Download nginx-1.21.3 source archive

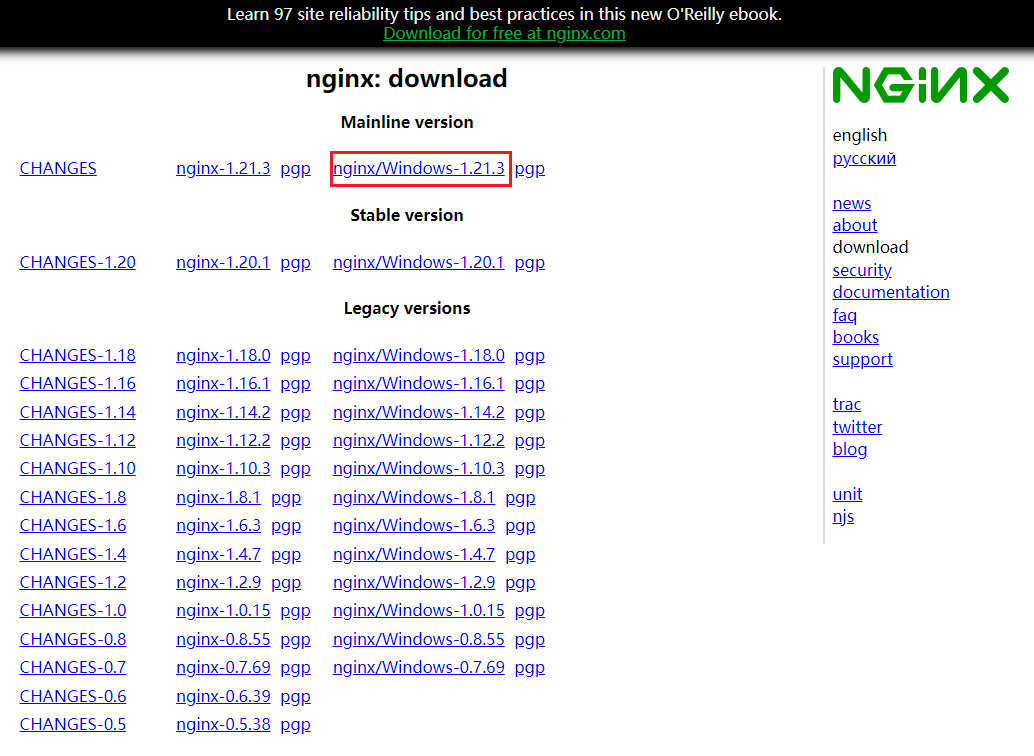(223, 168)
